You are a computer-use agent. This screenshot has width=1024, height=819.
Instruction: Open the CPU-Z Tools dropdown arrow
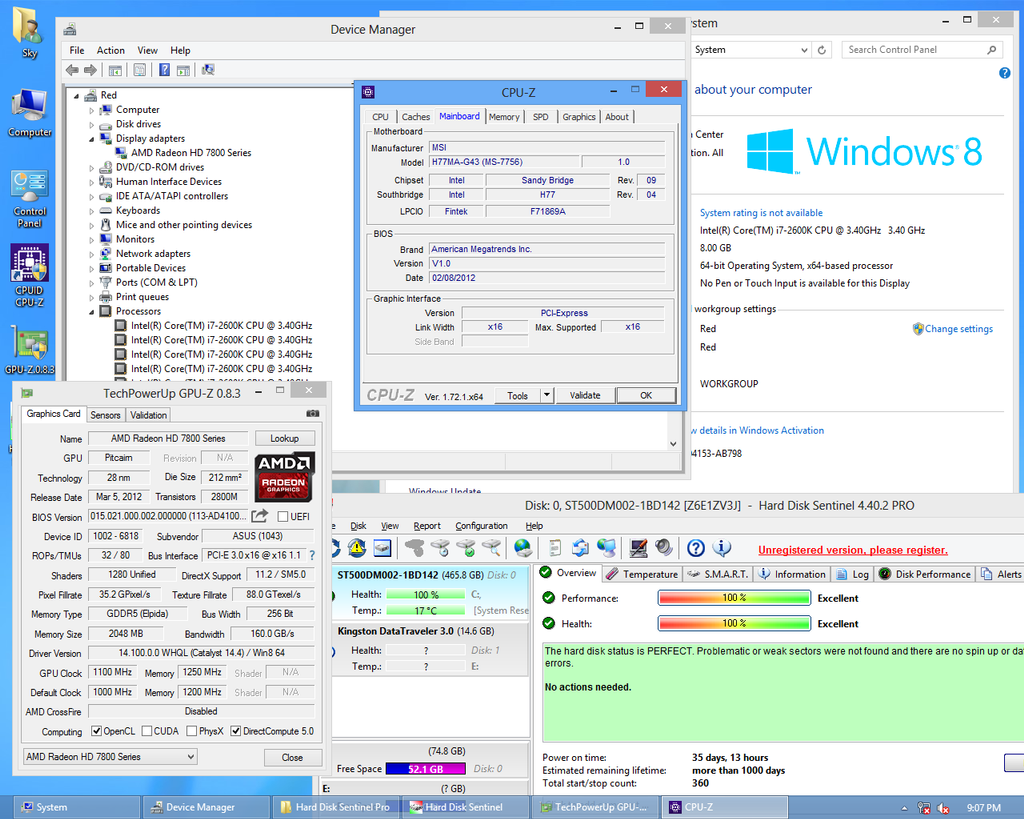(x=546, y=395)
